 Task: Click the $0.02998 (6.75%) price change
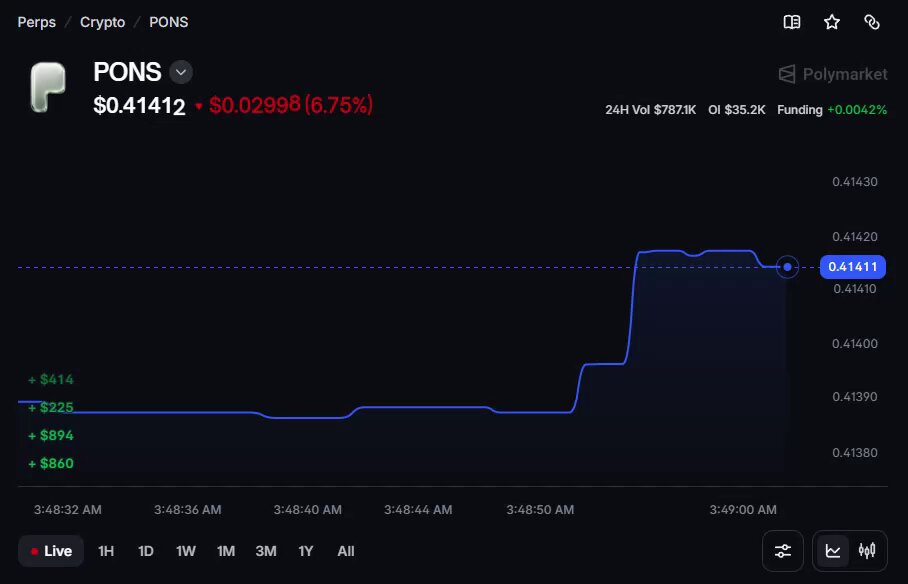291,105
